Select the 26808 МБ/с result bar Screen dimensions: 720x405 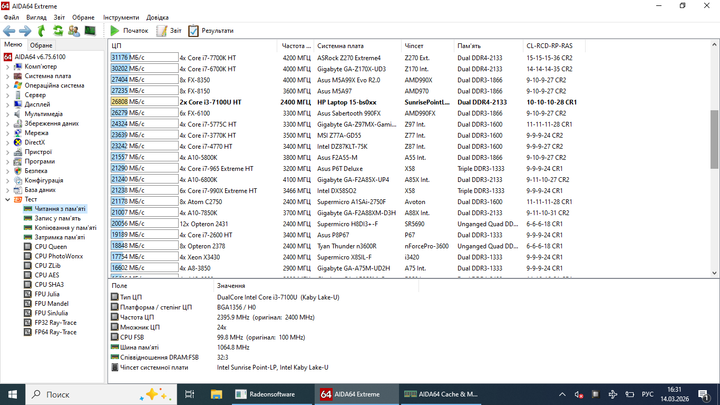coord(144,102)
